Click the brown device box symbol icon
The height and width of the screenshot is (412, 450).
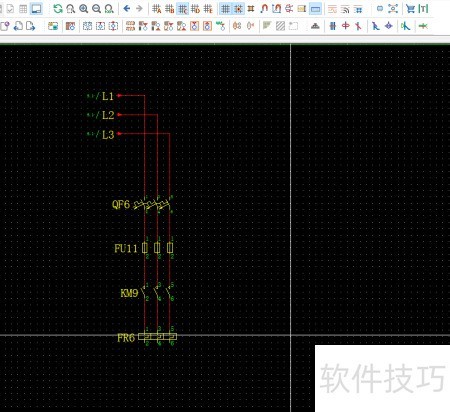[70, 26]
